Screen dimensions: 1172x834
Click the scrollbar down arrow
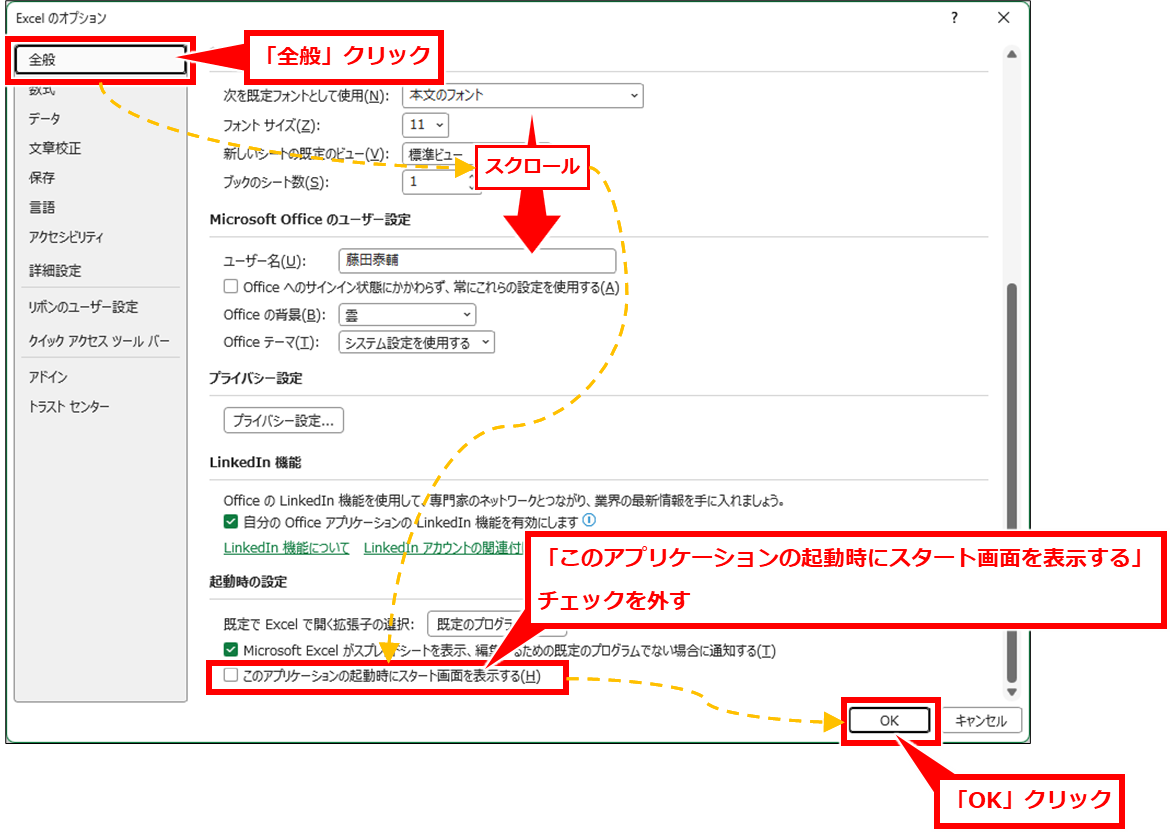tap(1011, 692)
